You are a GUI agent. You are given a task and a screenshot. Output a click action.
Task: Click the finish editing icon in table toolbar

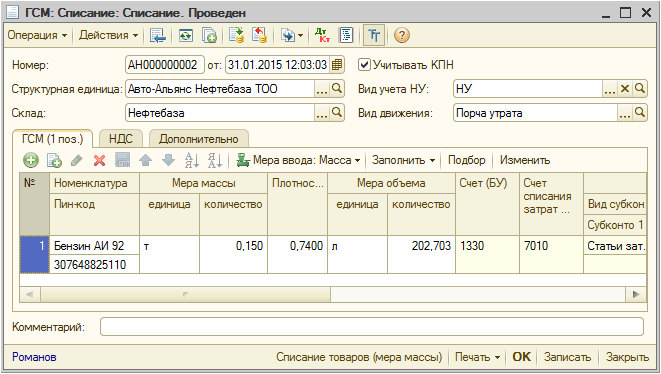point(123,160)
